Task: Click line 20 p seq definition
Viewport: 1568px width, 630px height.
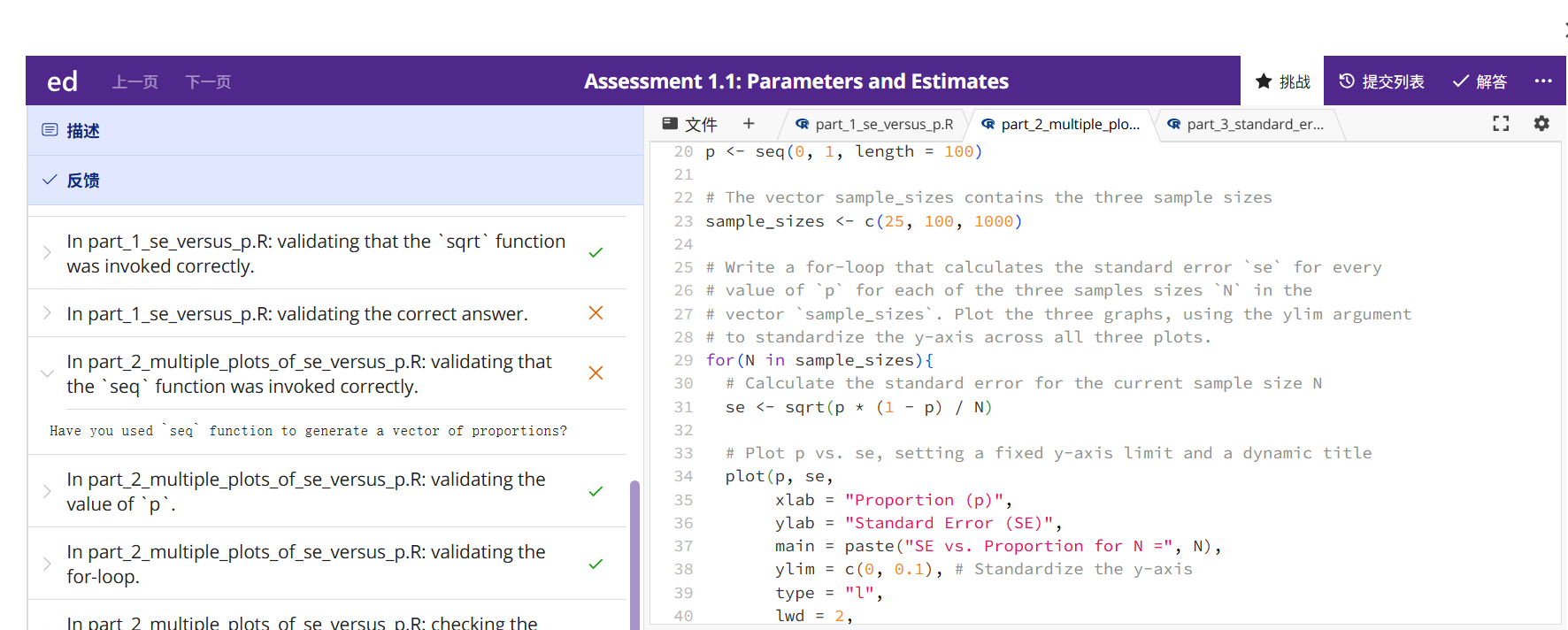Action: point(844,151)
